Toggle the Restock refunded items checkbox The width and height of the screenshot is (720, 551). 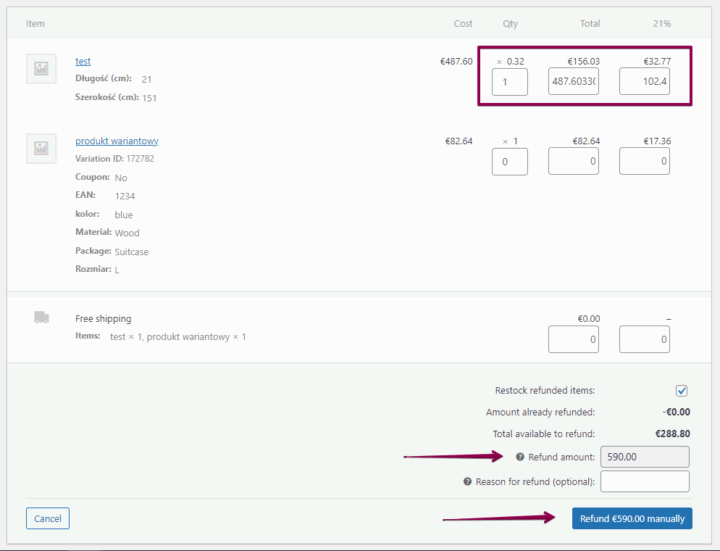(681, 391)
